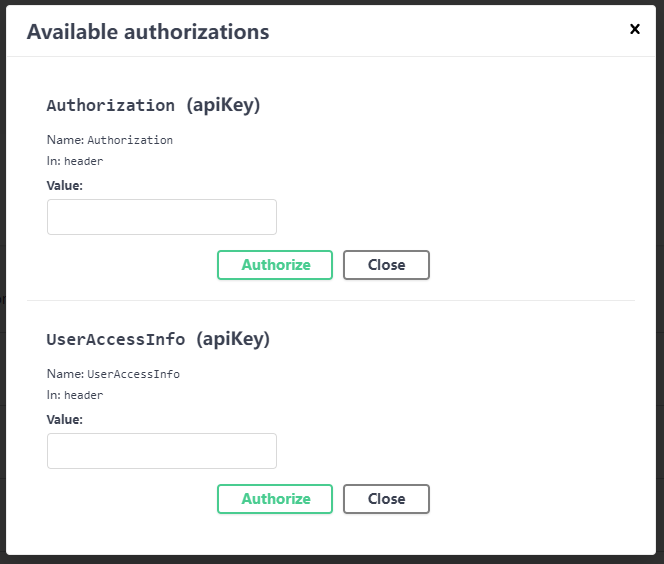Click "(apiKey)" text beside Authorization heading
This screenshot has width=664, height=564.
(223, 105)
